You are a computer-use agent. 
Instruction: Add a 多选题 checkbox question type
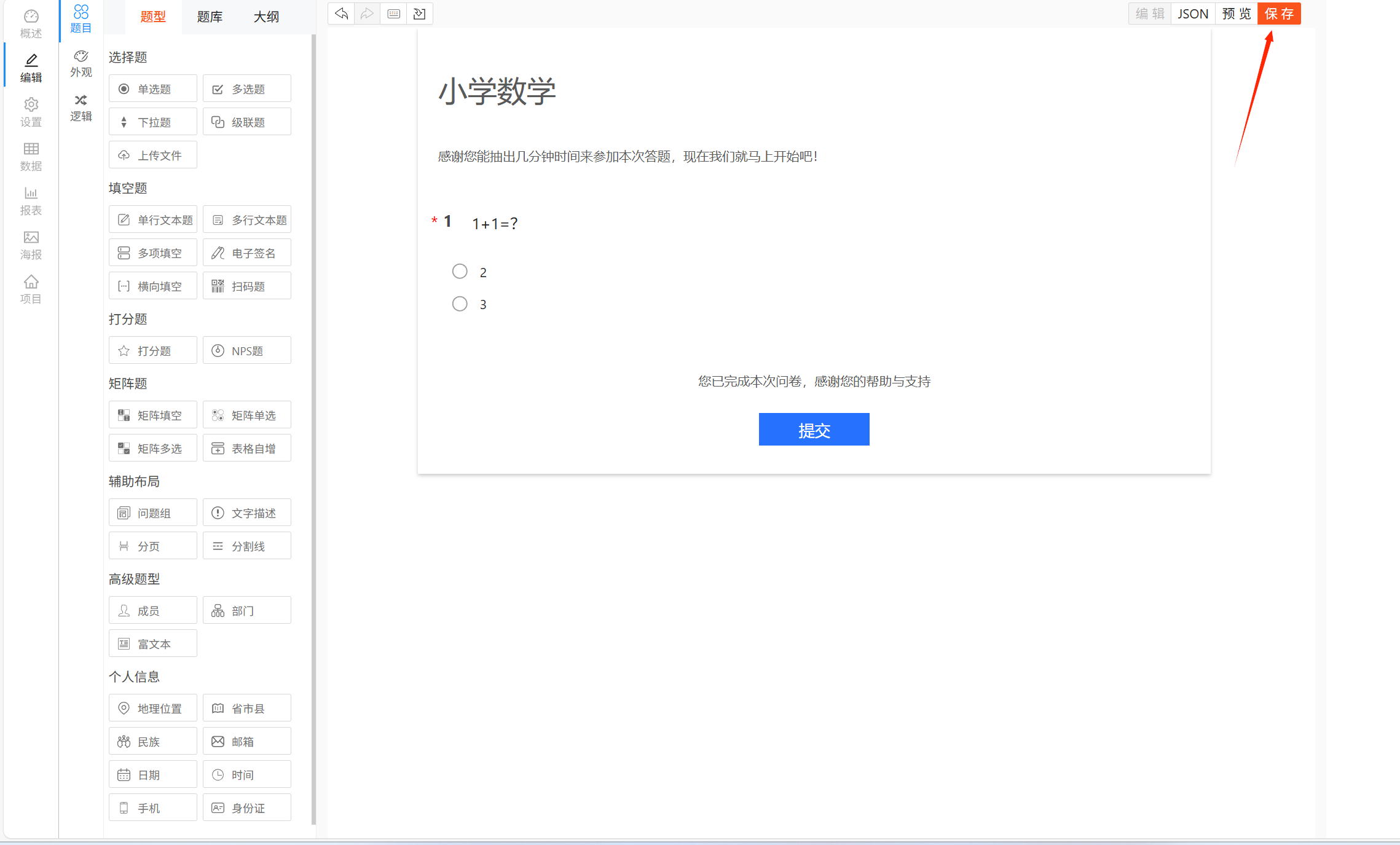tap(247, 89)
